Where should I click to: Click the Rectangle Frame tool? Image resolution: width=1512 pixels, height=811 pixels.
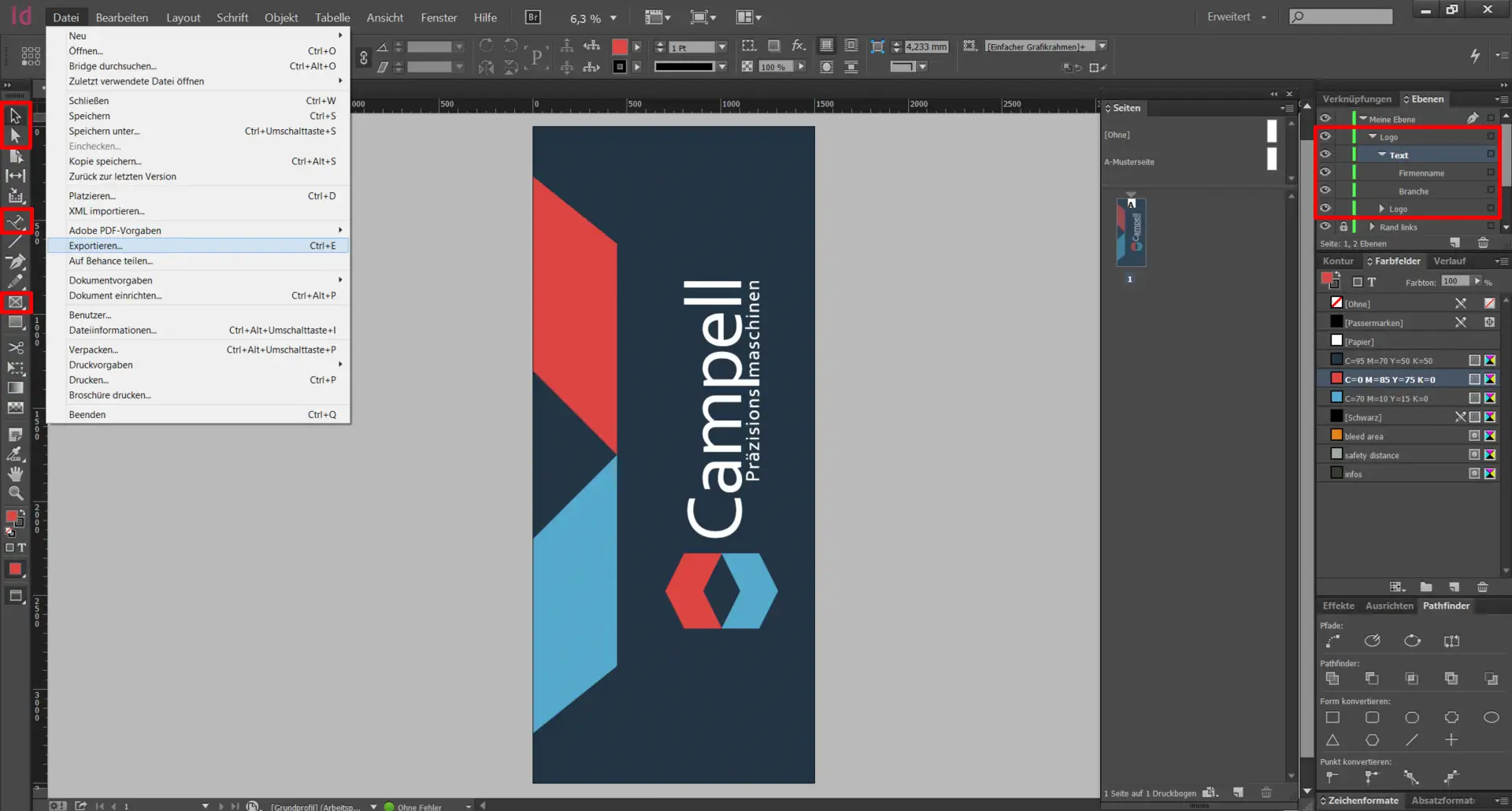click(15, 302)
